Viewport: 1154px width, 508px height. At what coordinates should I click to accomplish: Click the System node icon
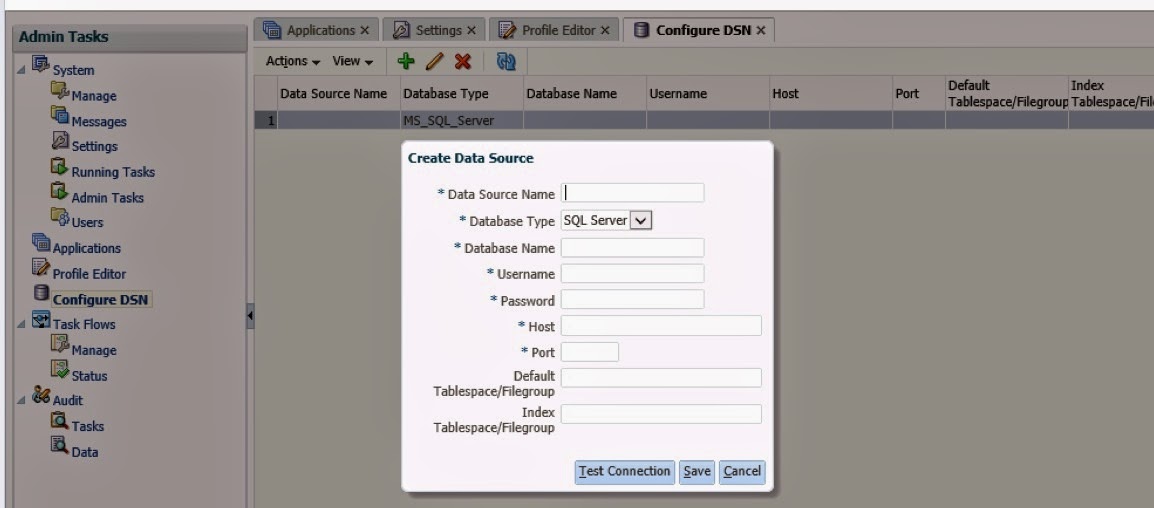pyautogui.click(x=40, y=65)
